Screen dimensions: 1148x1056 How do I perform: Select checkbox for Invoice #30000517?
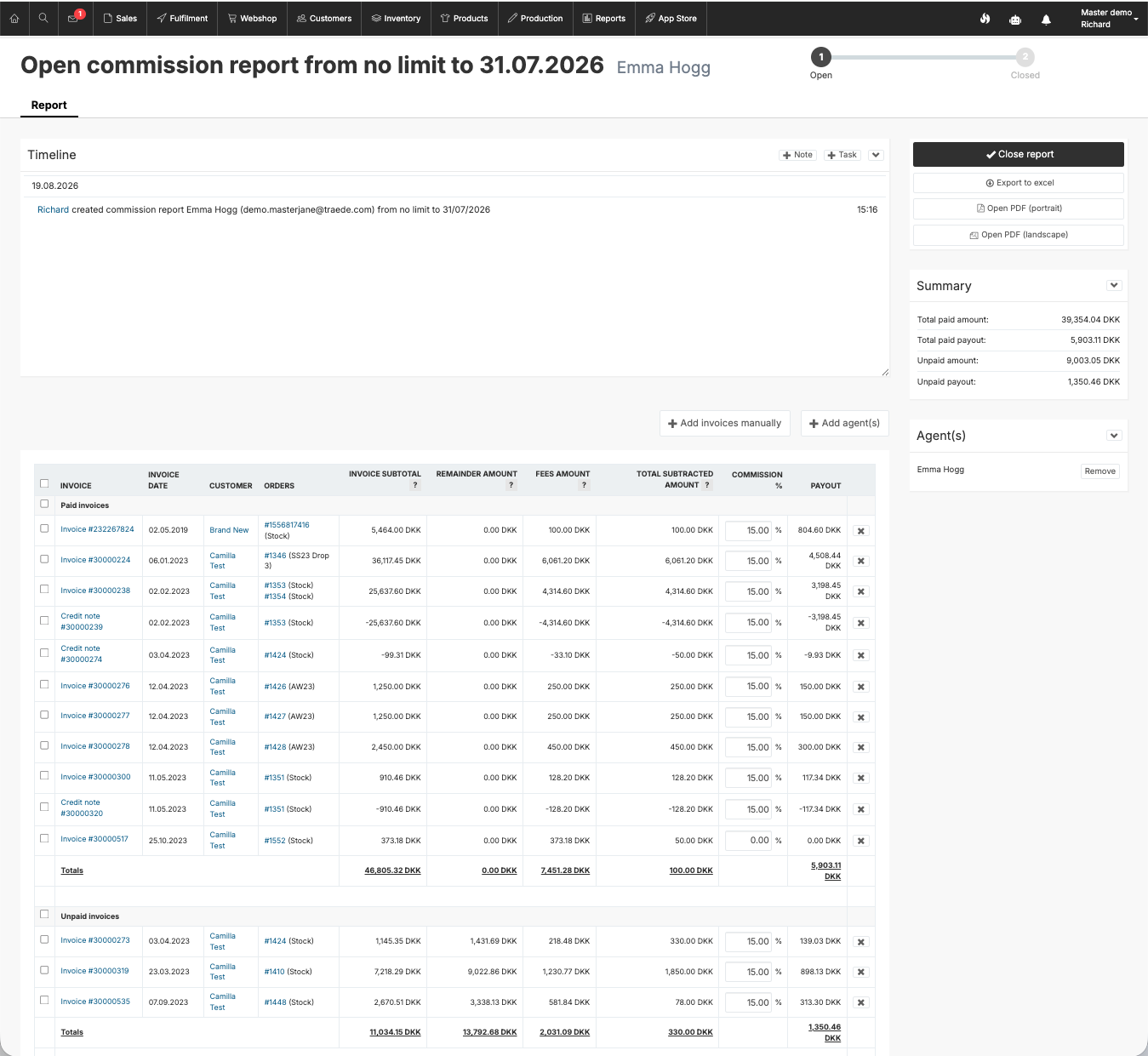click(x=44, y=838)
